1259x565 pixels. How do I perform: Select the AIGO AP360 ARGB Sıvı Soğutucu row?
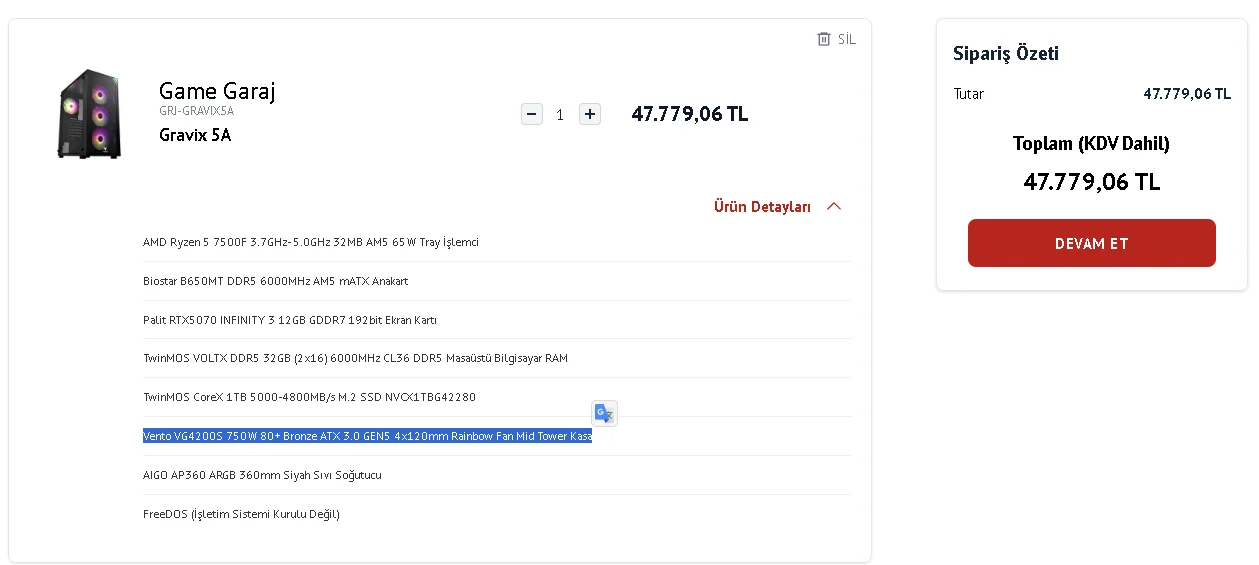[x=497, y=475]
